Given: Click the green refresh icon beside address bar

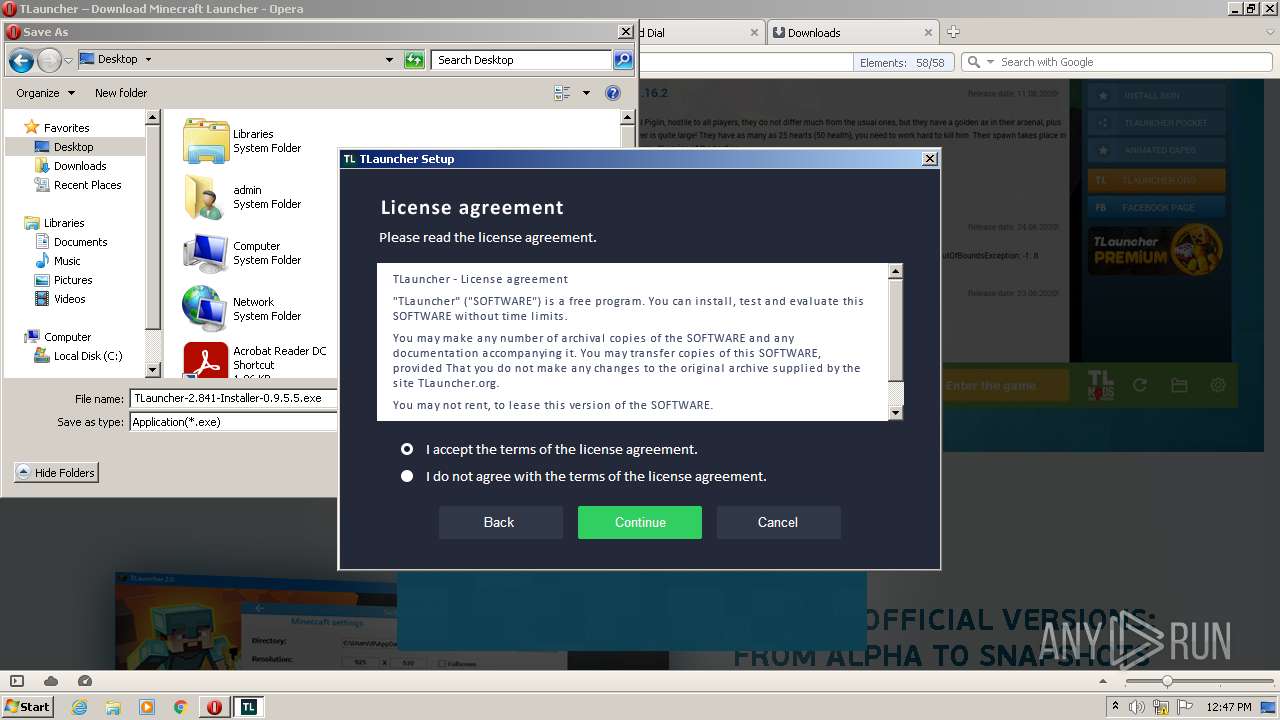Looking at the screenshot, I should 414,60.
